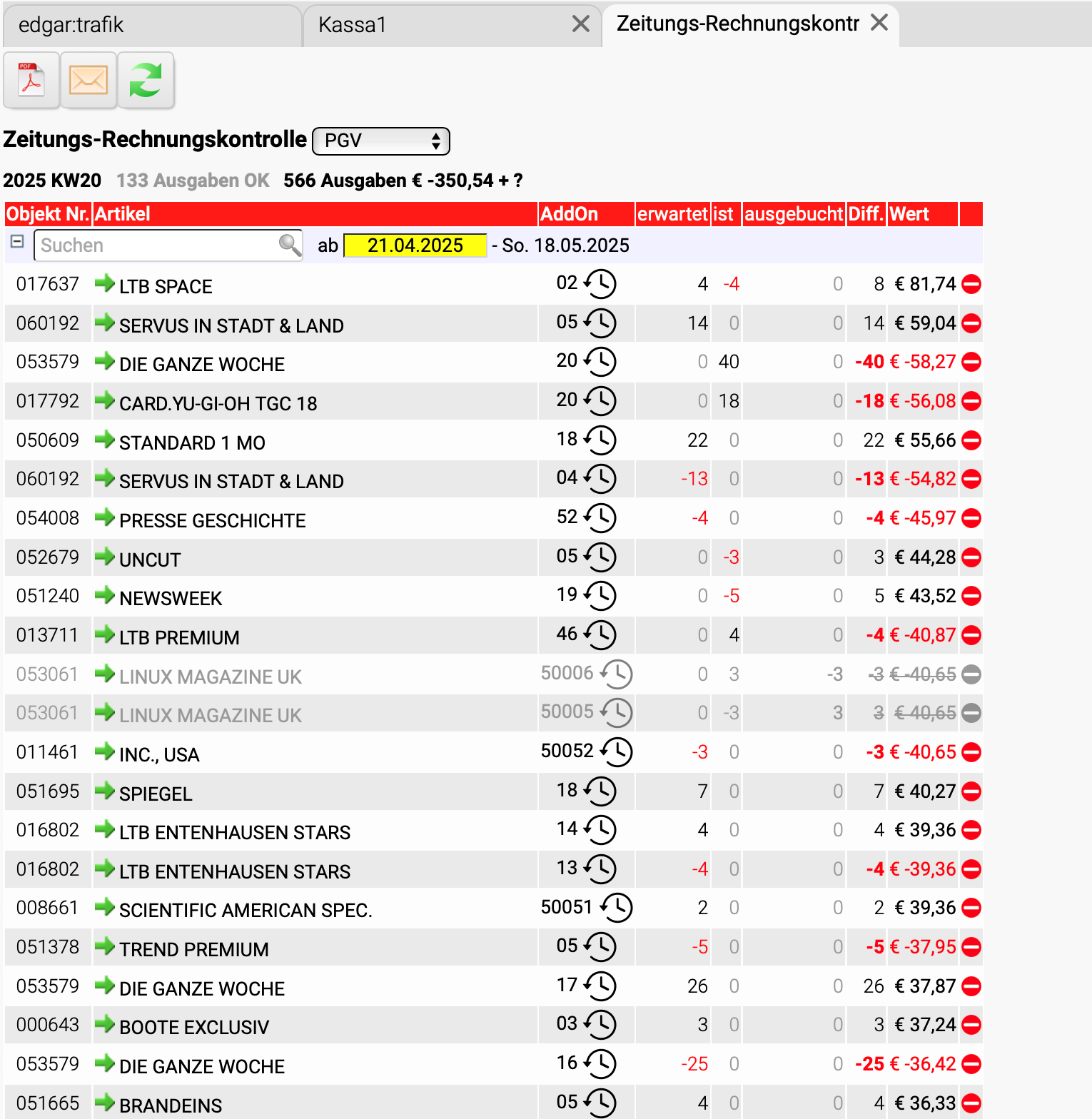Open the PGV supplier dropdown

(381, 141)
